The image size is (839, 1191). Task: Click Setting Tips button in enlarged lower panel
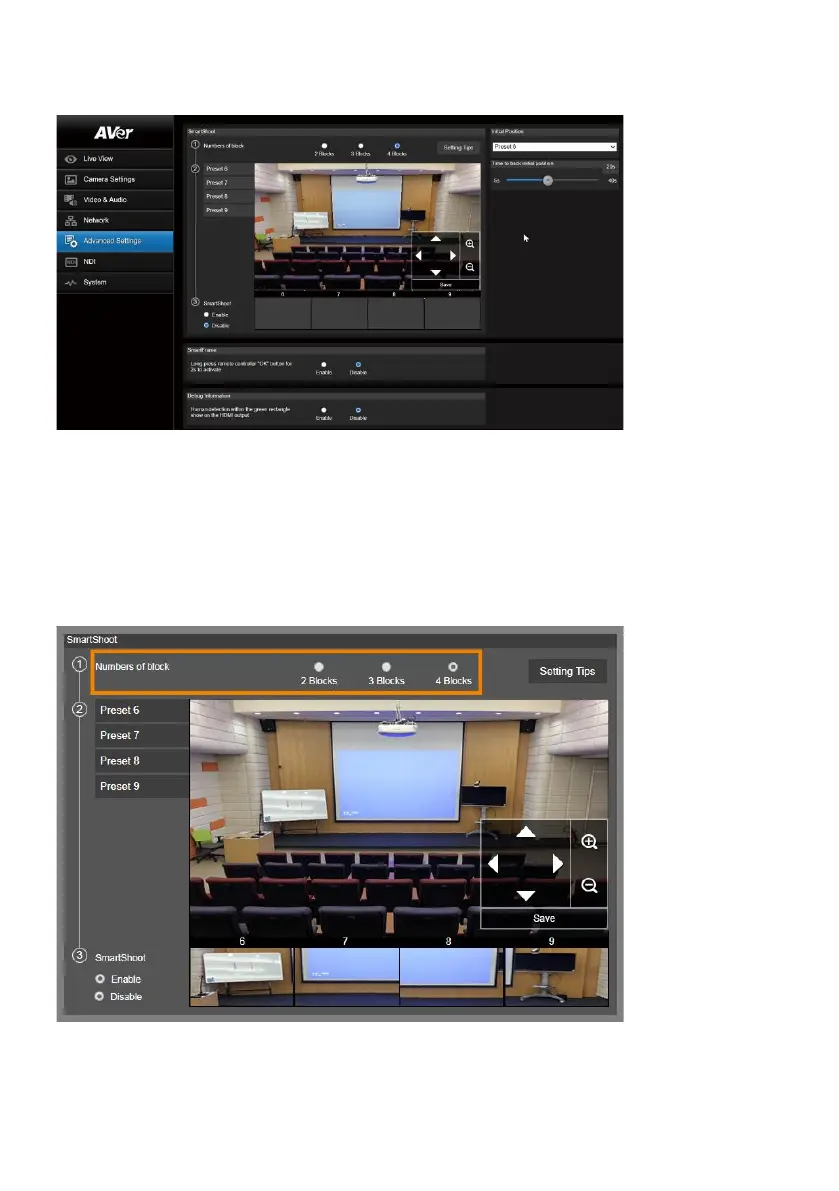point(567,671)
